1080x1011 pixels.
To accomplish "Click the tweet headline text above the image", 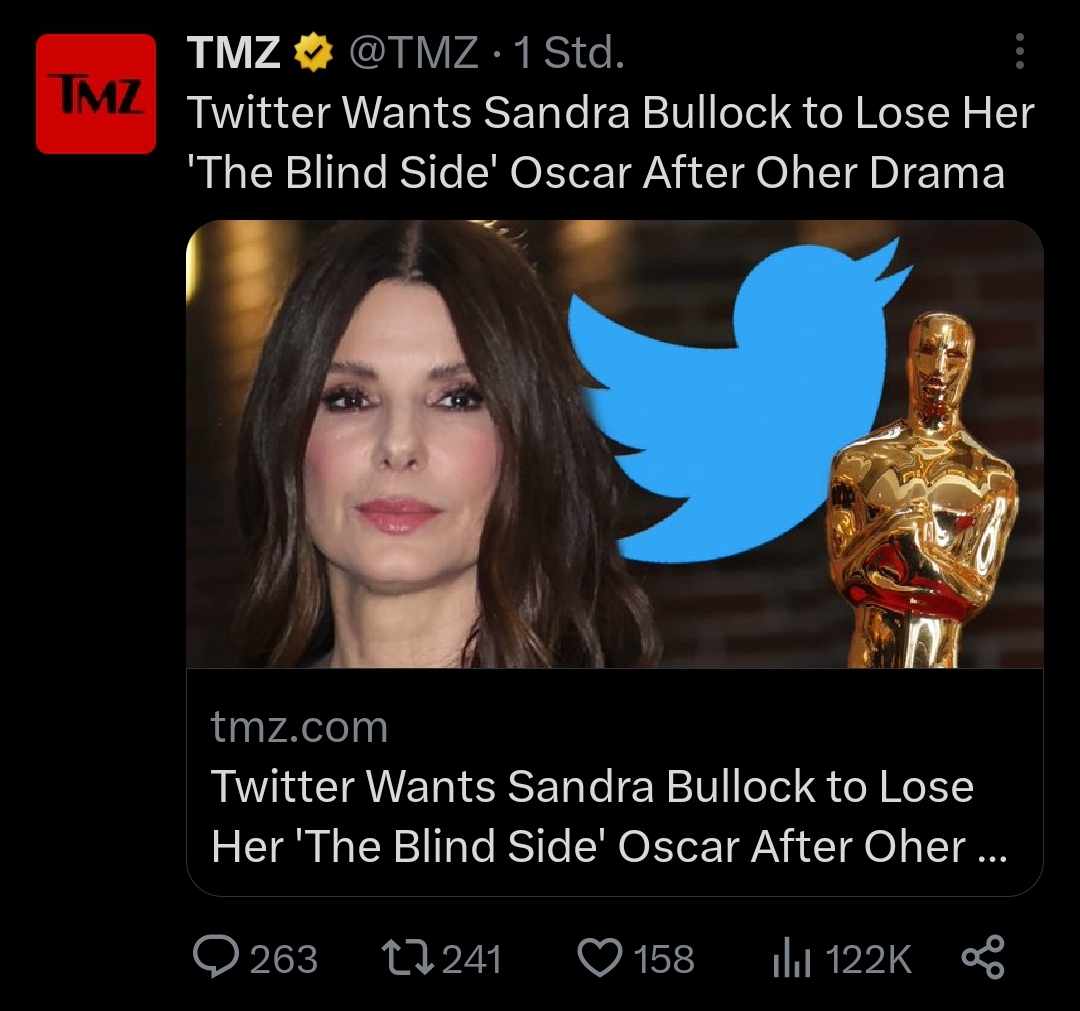I will coord(610,142).
